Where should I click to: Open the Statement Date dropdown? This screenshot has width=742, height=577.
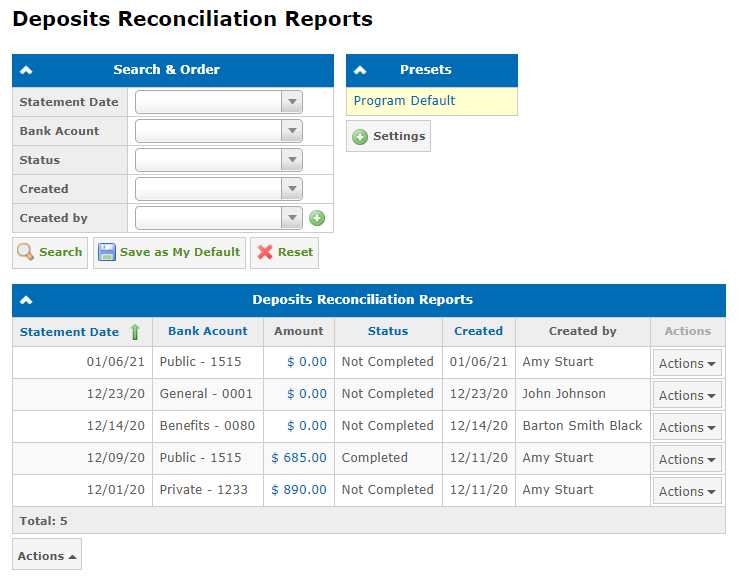219,102
